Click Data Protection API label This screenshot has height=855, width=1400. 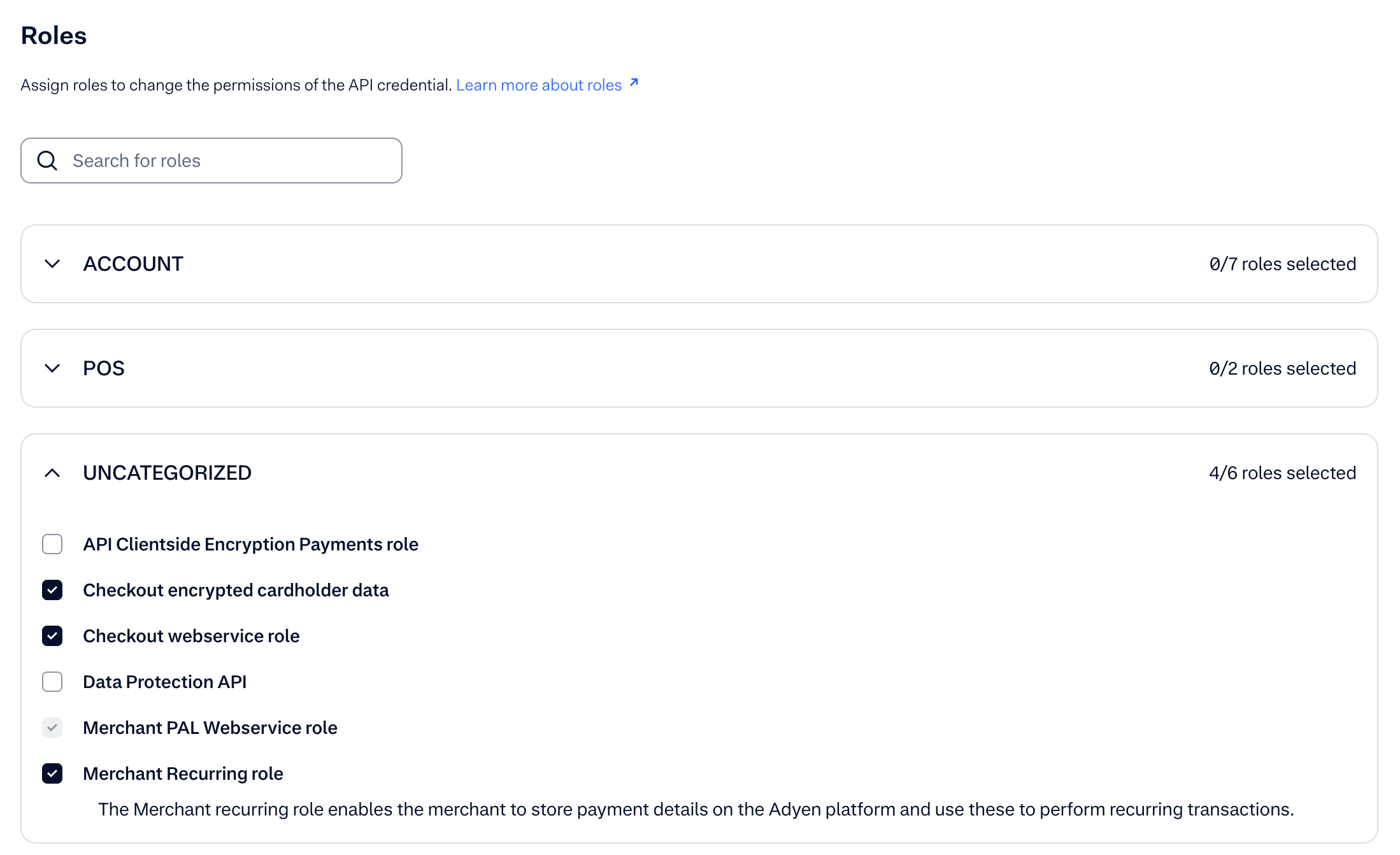164,682
